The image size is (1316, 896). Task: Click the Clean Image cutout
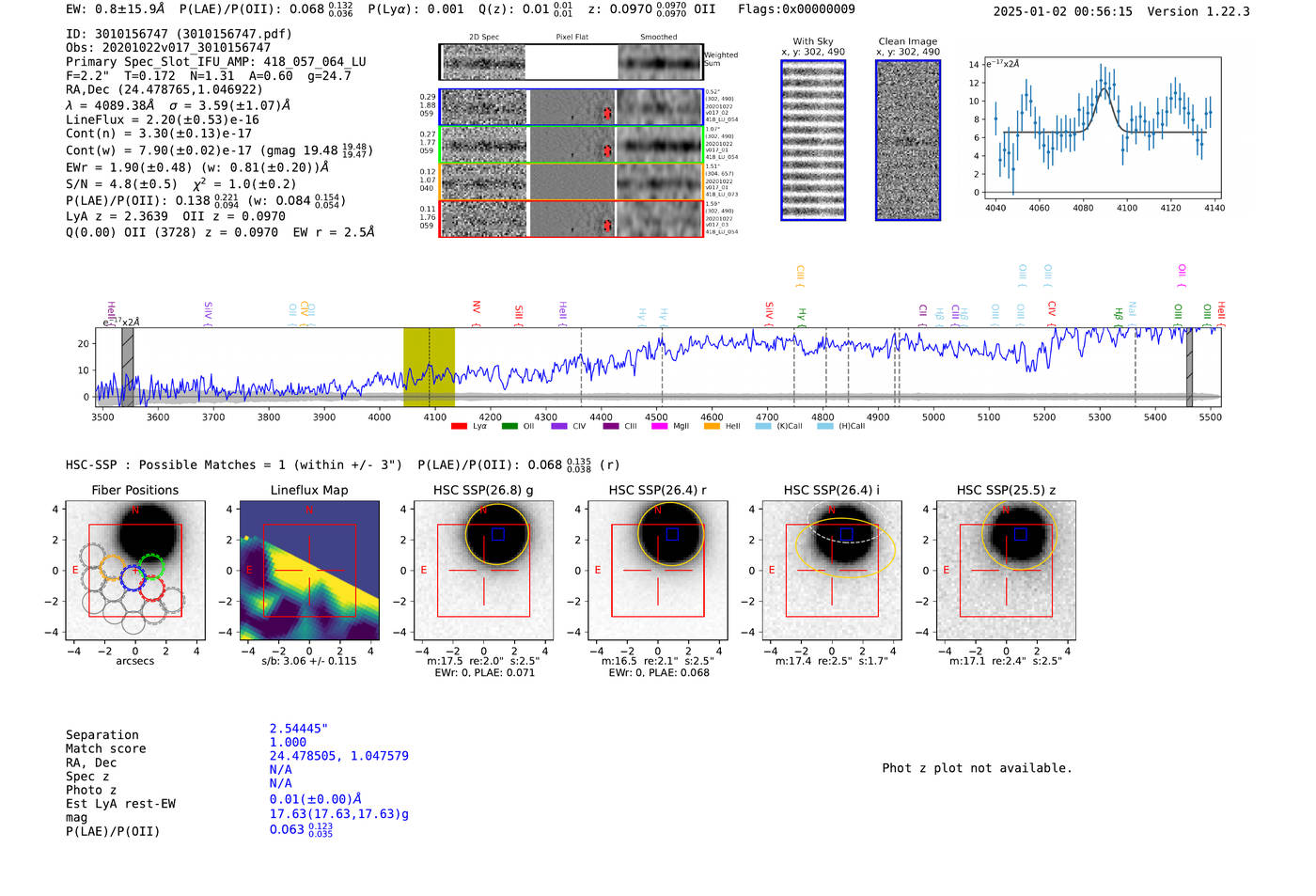point(908,140)
